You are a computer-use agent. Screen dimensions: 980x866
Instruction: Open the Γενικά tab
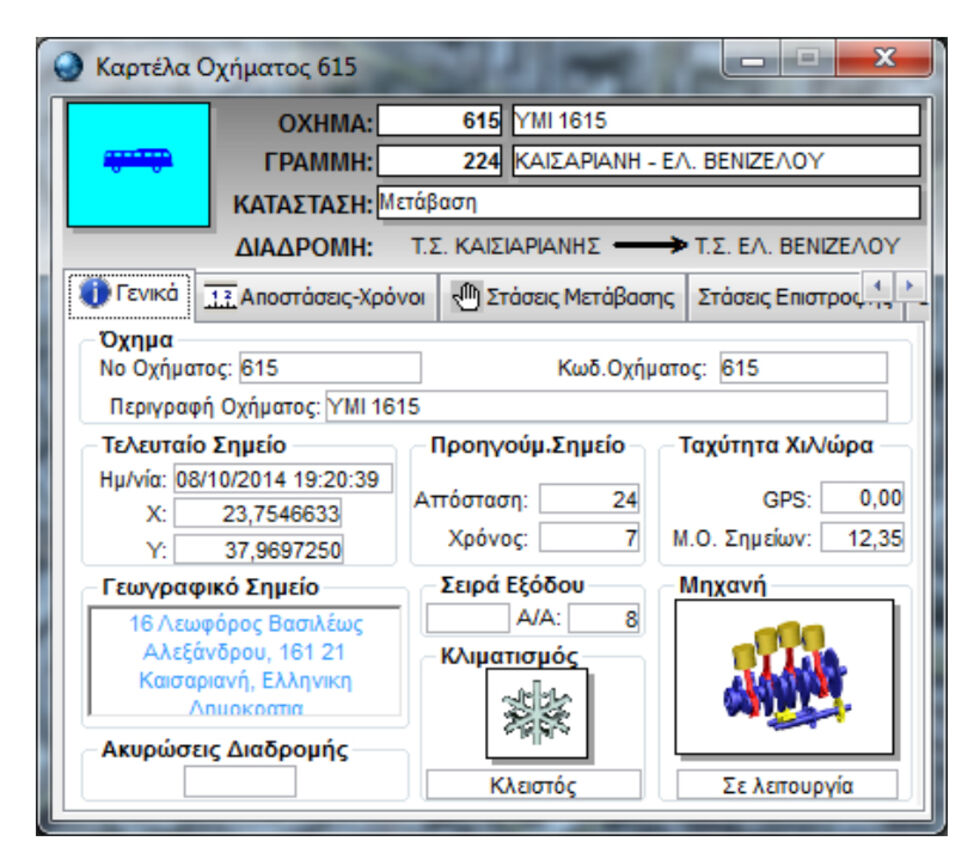click(x=130, y=294)
